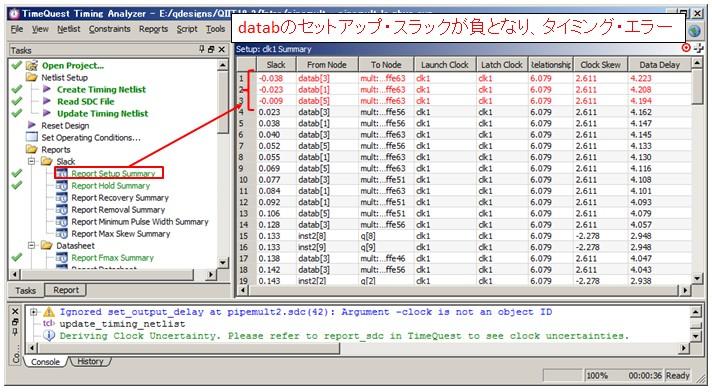
Task: Switch to the Report tab
Action: click(66, 290)
